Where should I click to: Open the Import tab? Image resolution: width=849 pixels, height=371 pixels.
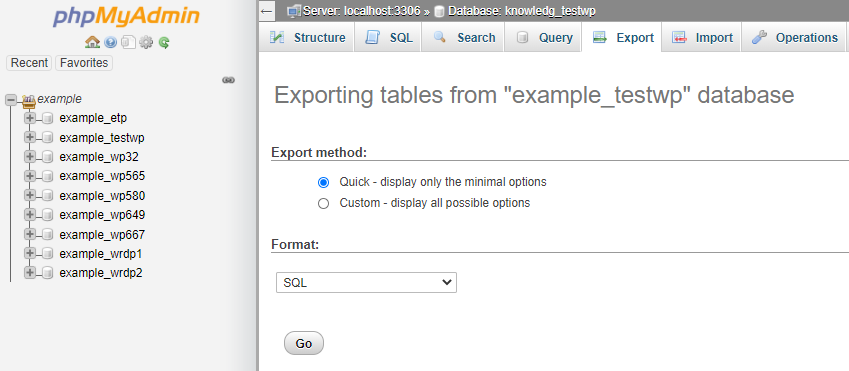point(701,37)
